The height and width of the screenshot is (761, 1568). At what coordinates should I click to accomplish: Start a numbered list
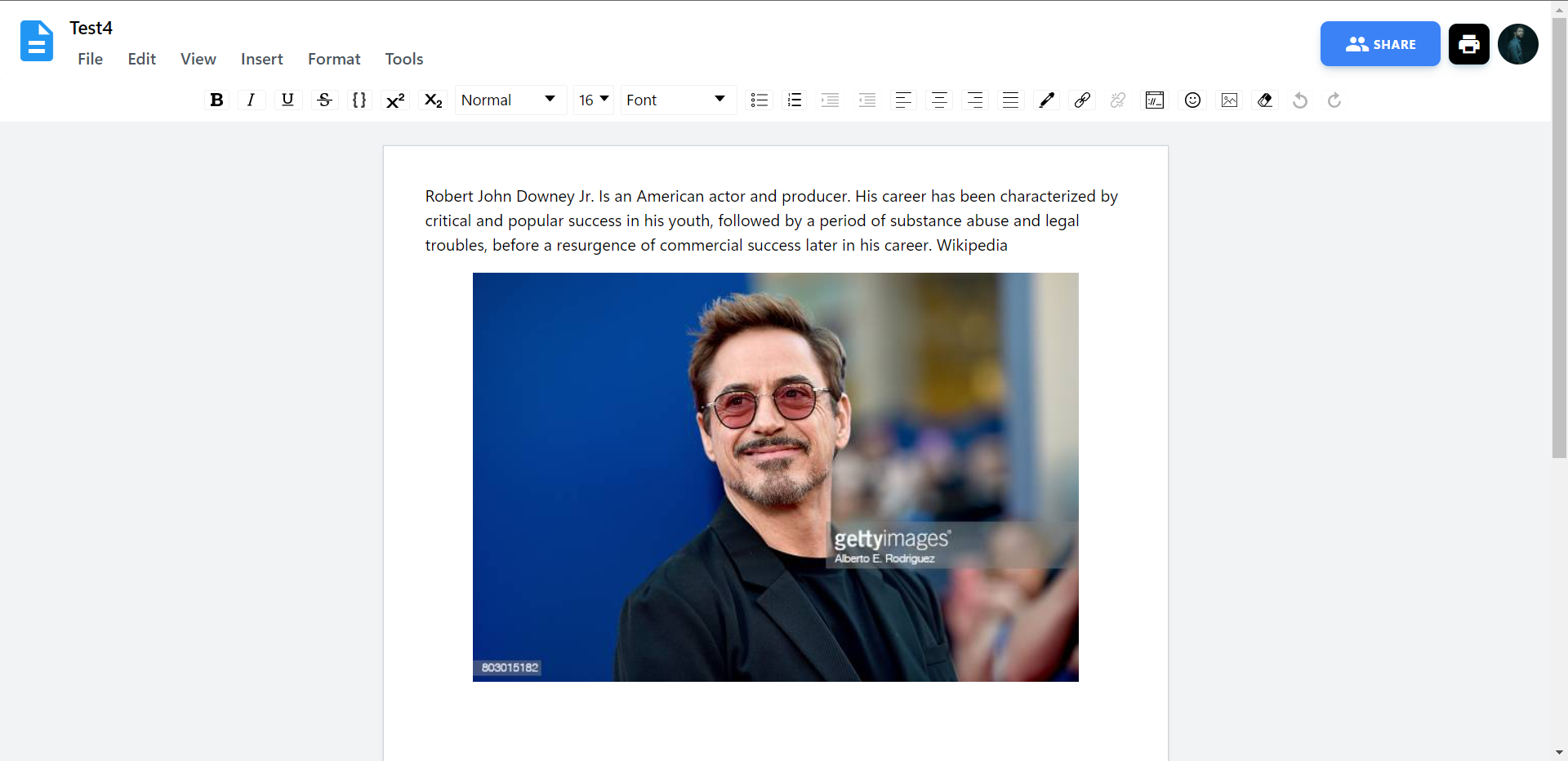click(x=795, y=100)
